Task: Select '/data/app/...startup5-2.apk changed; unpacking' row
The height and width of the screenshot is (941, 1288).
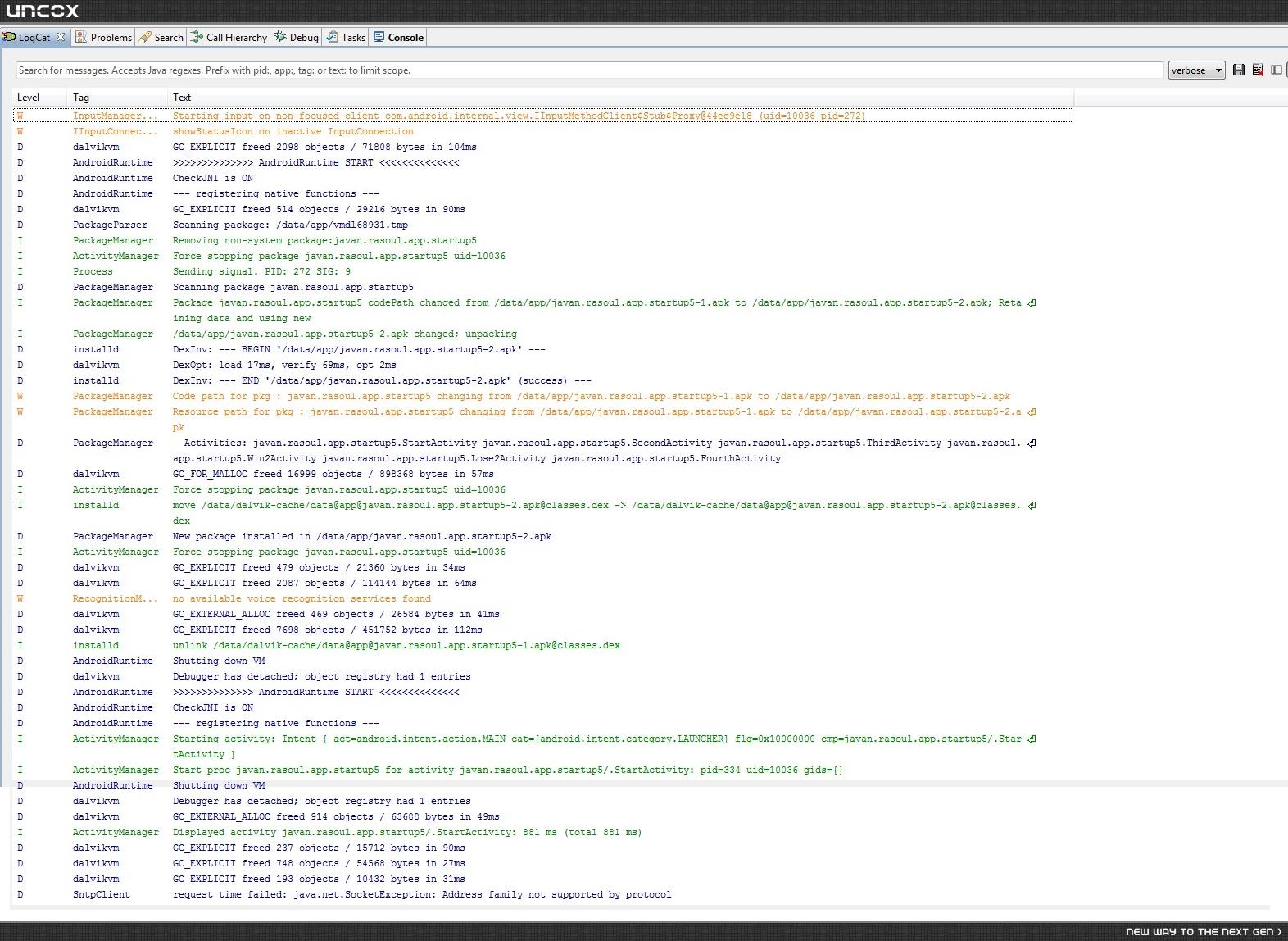Action: click(543, 334)
